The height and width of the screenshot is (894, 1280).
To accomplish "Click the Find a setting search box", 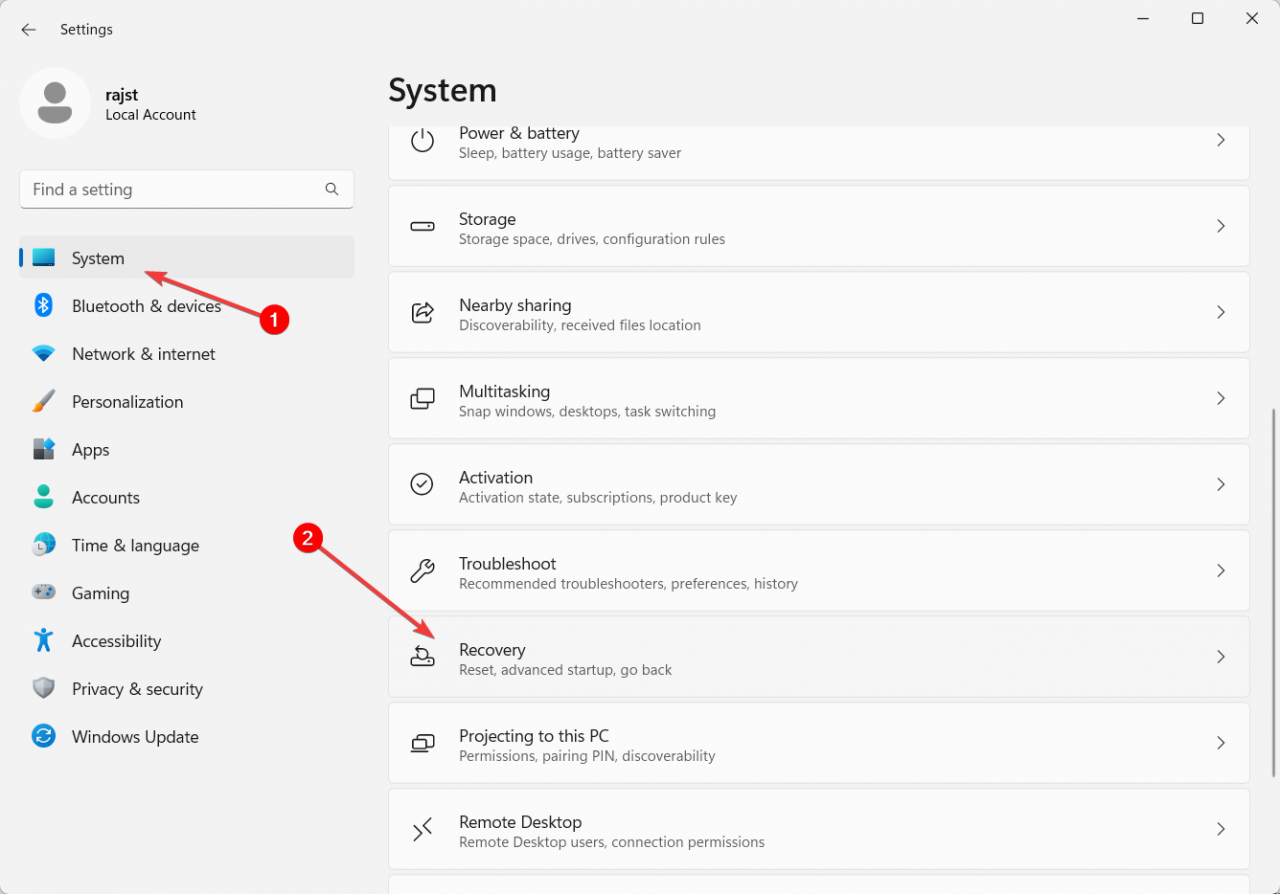I will (175, 190).
